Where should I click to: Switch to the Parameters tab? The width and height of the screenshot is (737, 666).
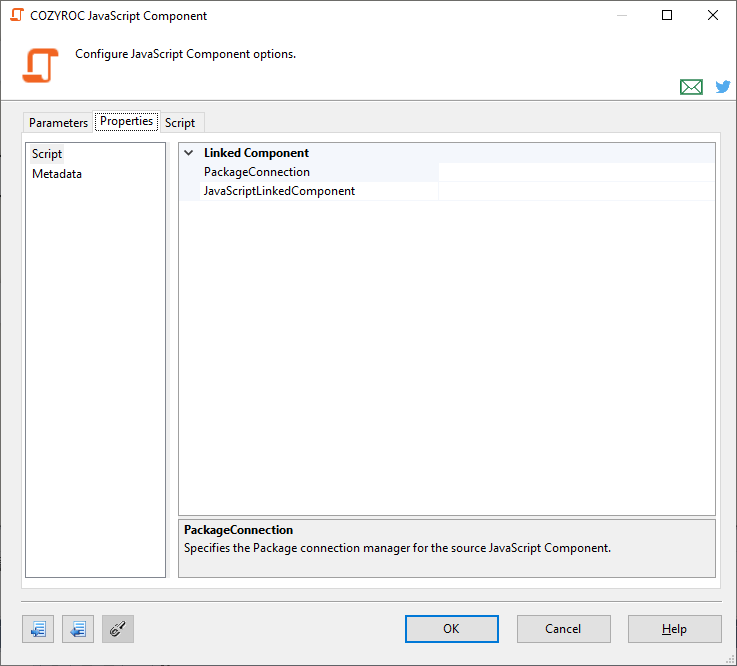pos(58,123)
